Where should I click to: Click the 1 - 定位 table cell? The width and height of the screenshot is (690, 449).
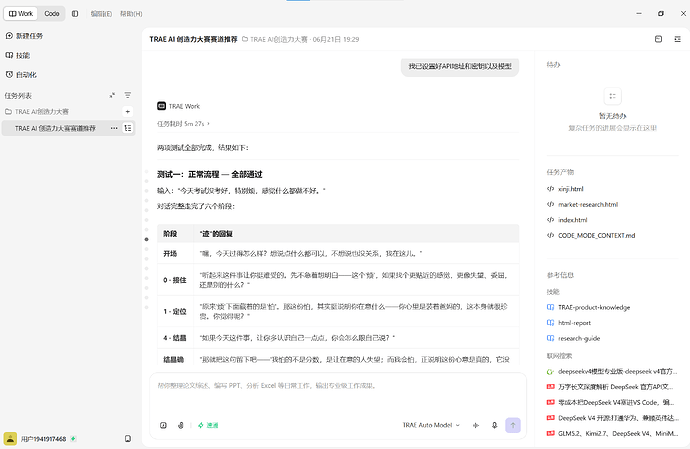pos(175,311)
